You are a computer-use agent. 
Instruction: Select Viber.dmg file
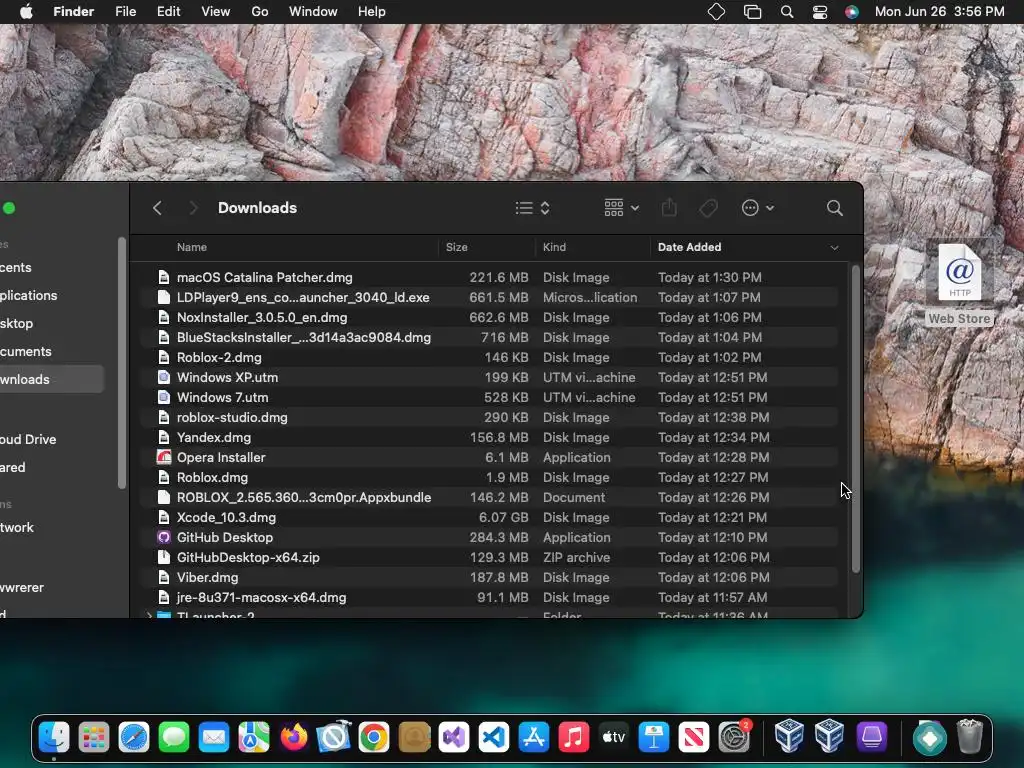coord(490,577)
